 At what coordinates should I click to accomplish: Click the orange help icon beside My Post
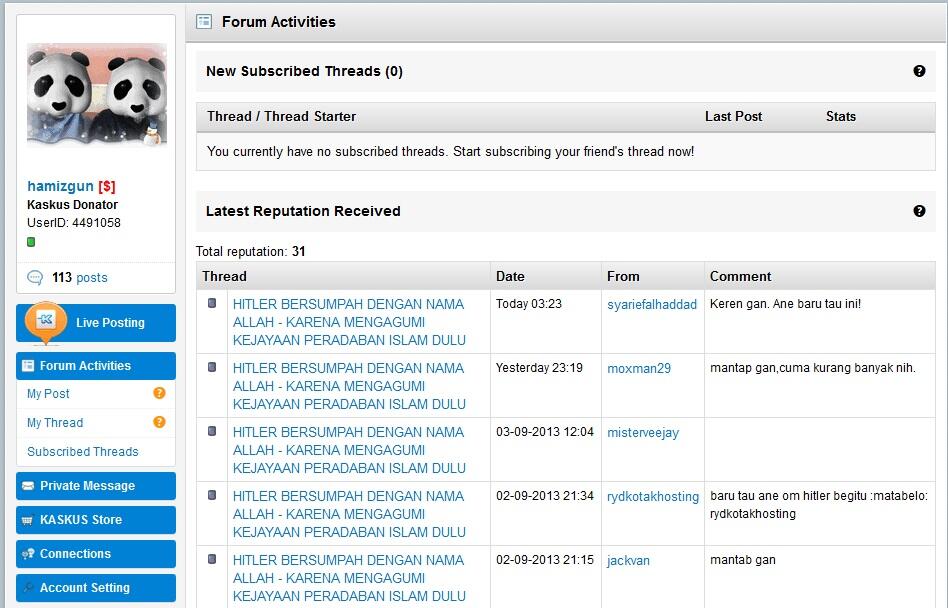(159, 393)
